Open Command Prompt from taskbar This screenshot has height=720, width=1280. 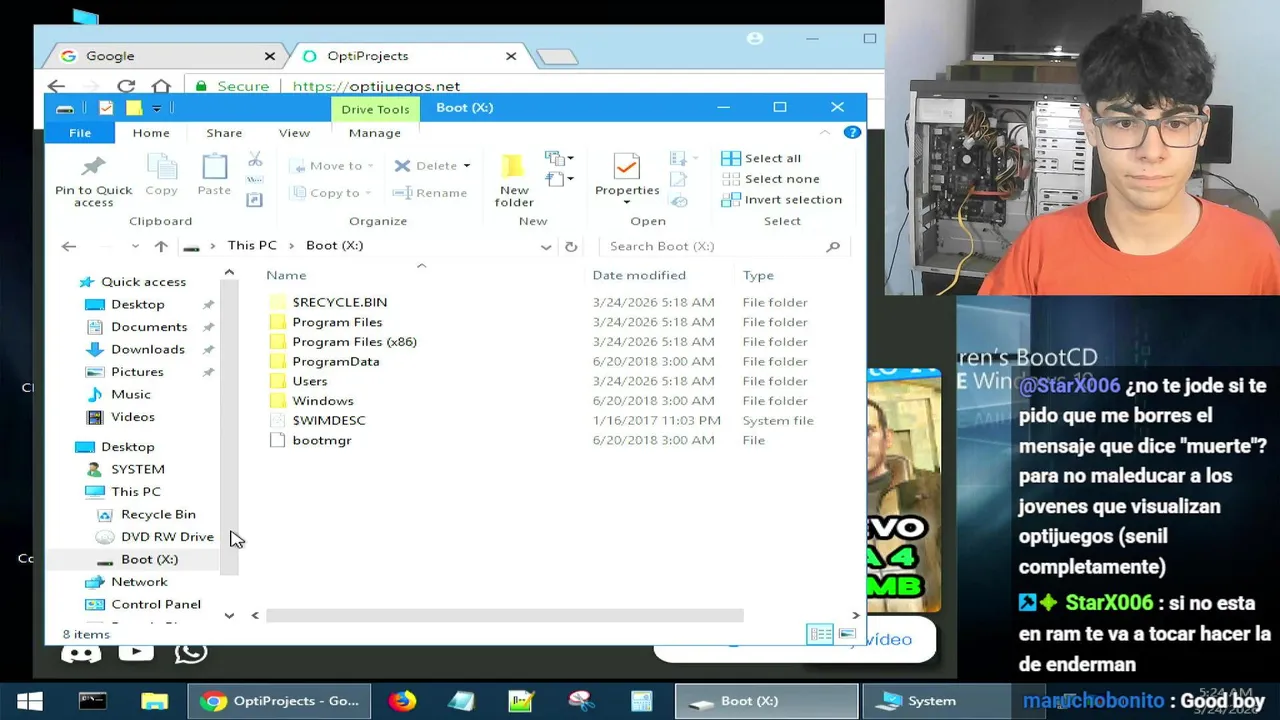[x=92, y=701]
